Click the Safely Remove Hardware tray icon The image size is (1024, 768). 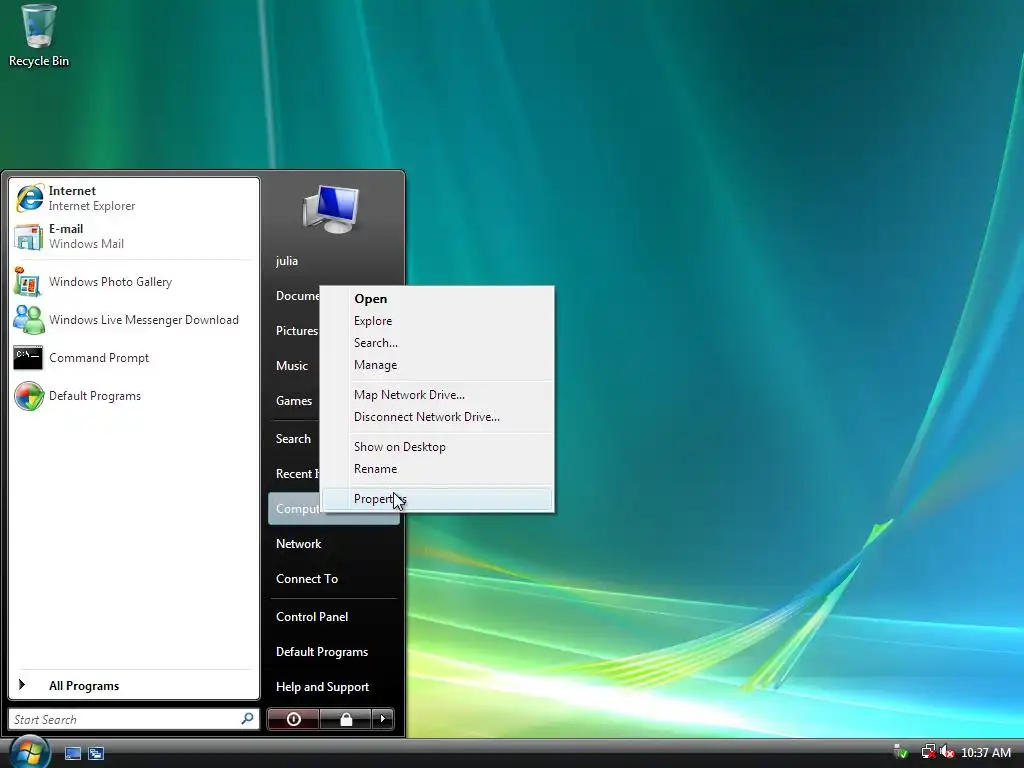[x=901, y=752]
